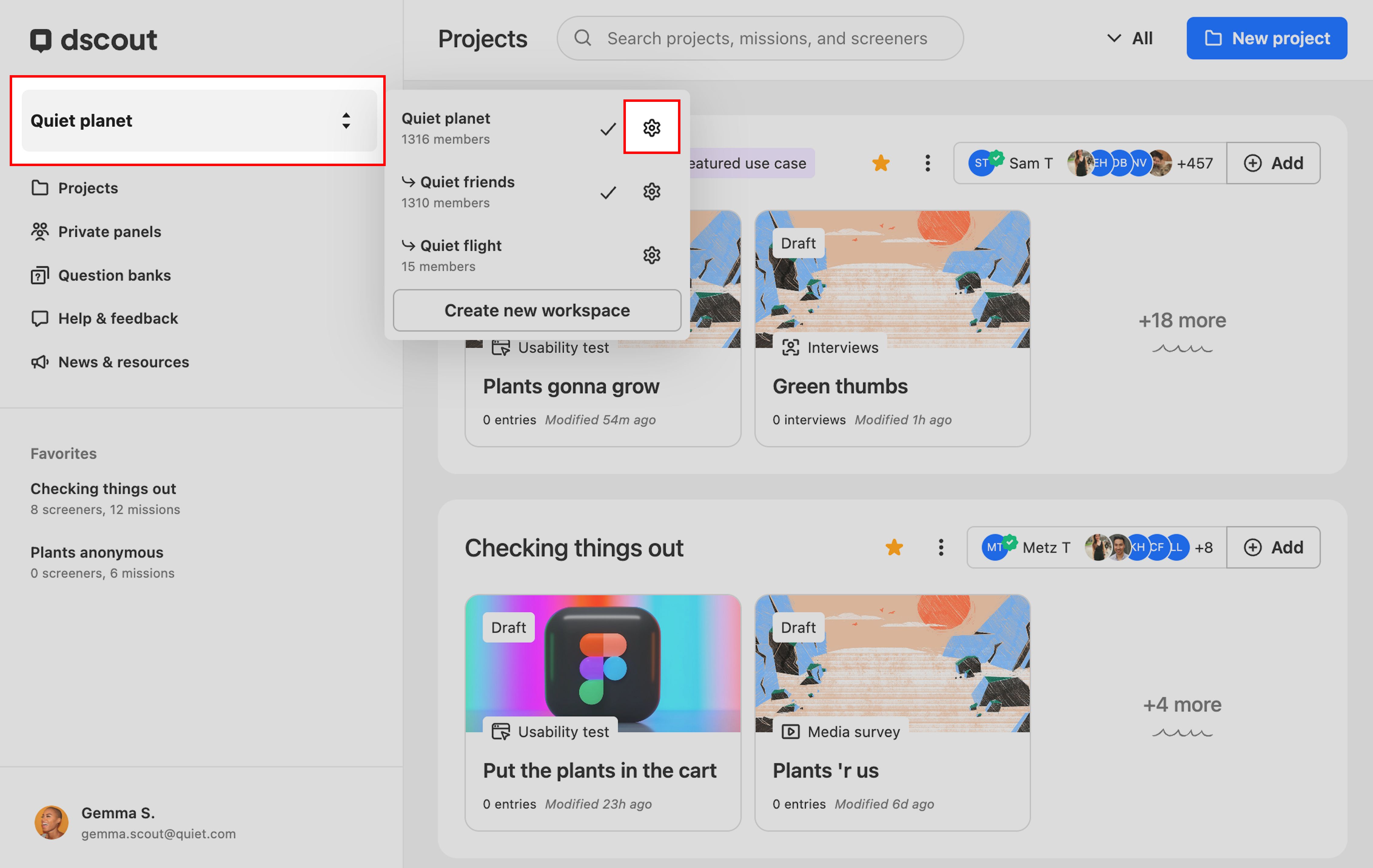Screen dimensions: 1373x868
Task: Click Private panels people icon
Action: pos(39,231)
